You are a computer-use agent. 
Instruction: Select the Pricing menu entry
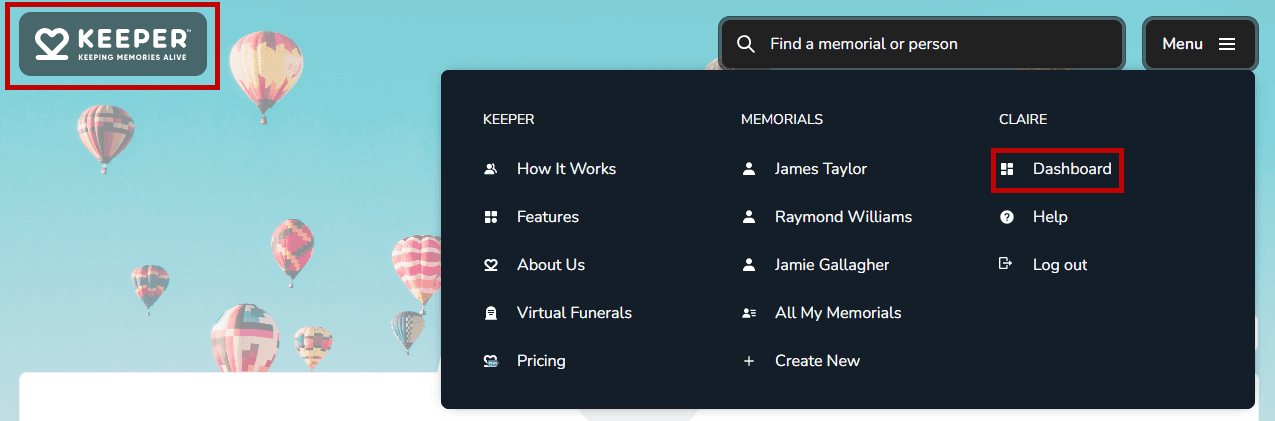coord(541,361)
